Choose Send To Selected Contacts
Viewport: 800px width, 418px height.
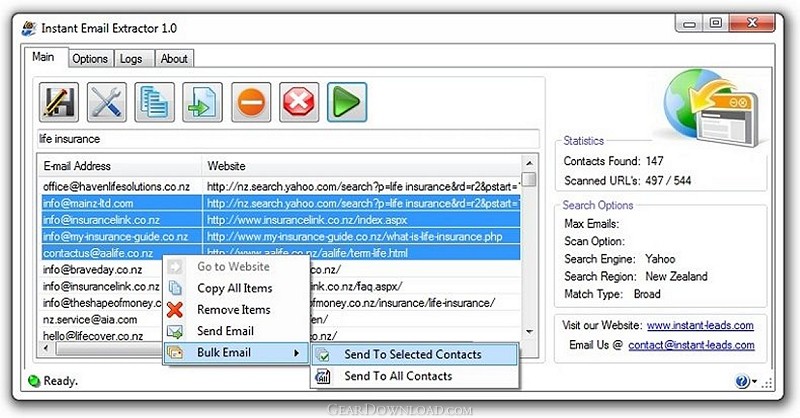coord(415,354)
